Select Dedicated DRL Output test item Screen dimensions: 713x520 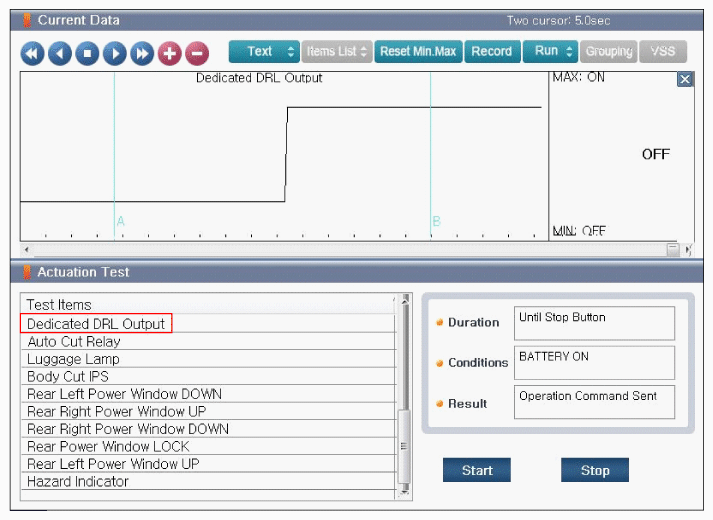(x=208, y=324)
